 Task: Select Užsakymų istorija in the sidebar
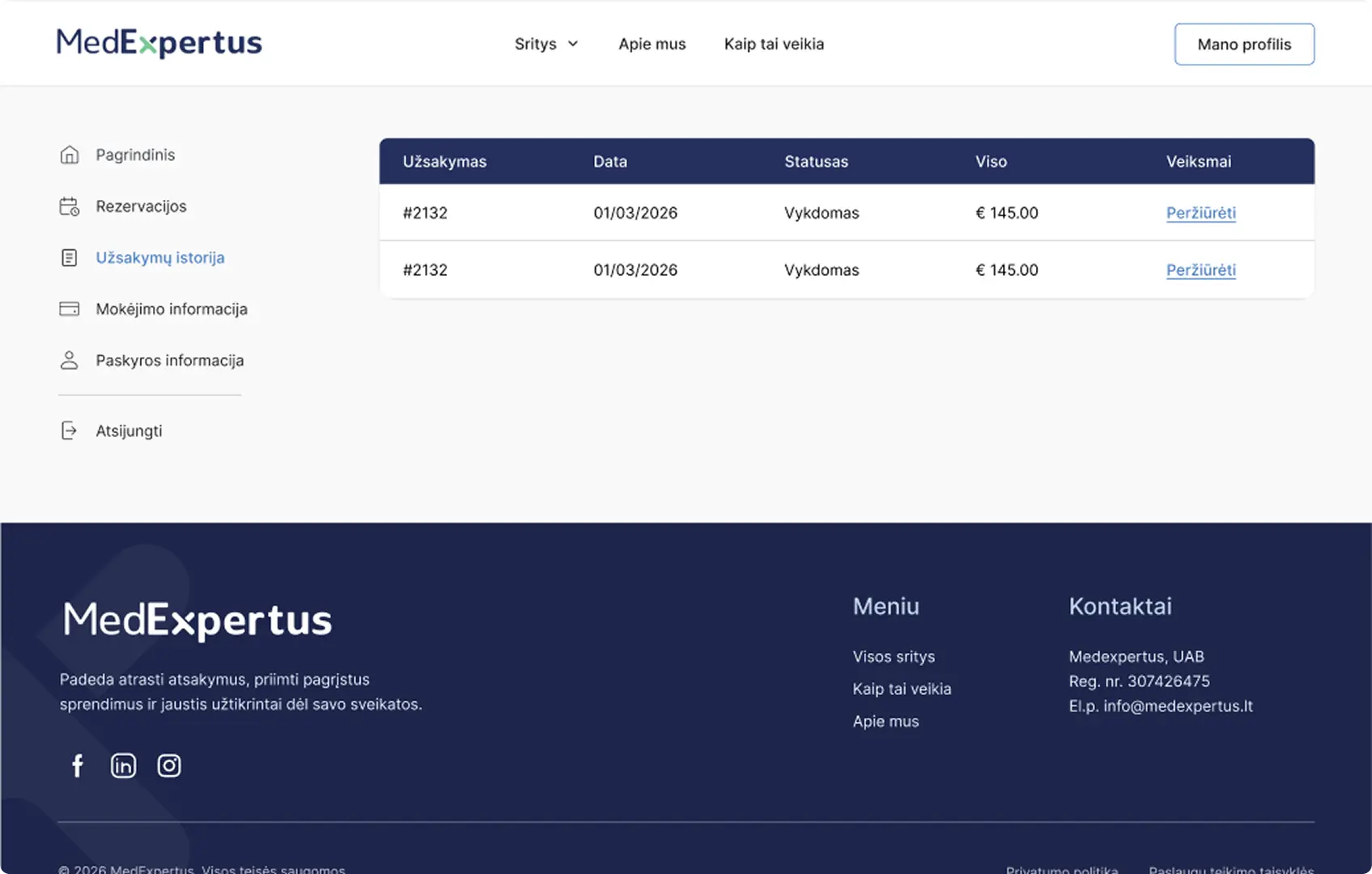142,257
